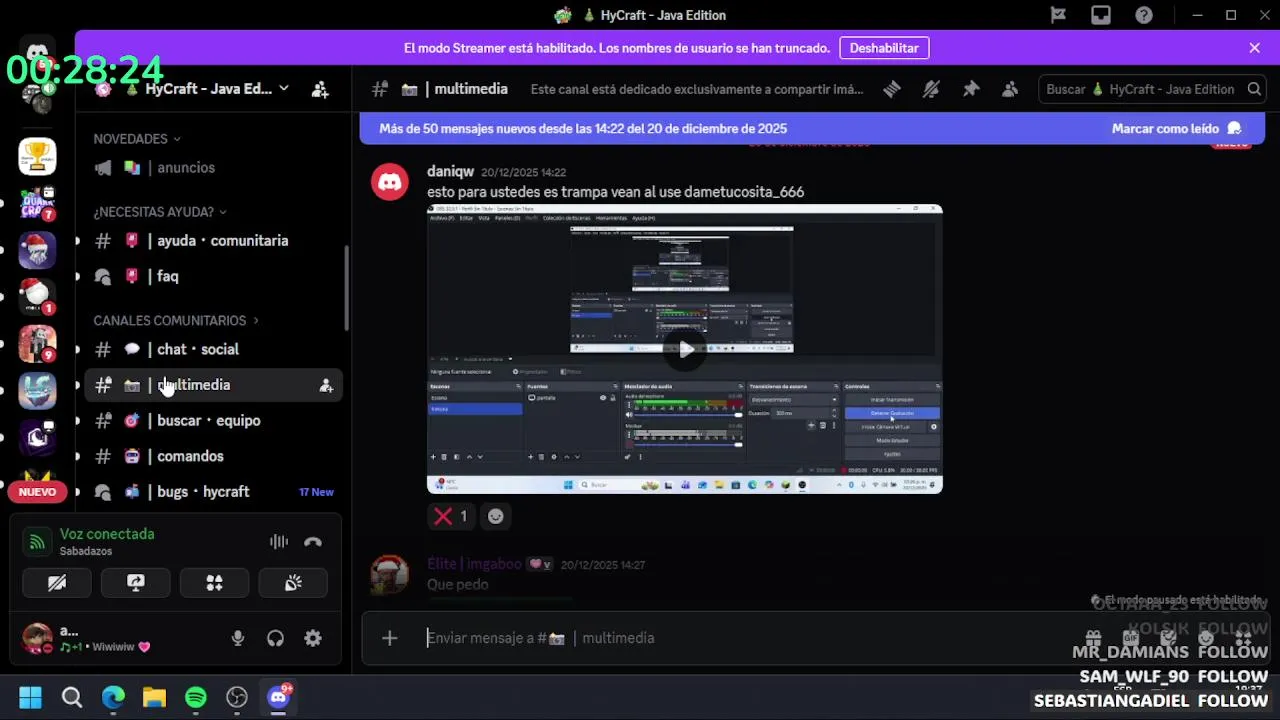1280x720 pixels.
Task: Click the Voz conectada status text
Action: tap(107, 534)
